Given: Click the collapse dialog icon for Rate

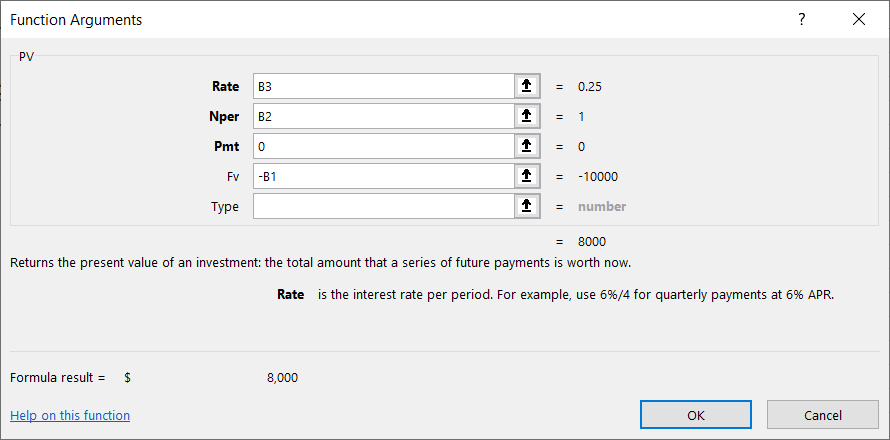Looking at the screenshot, I should pyautogui.click(x=527, y=86).
